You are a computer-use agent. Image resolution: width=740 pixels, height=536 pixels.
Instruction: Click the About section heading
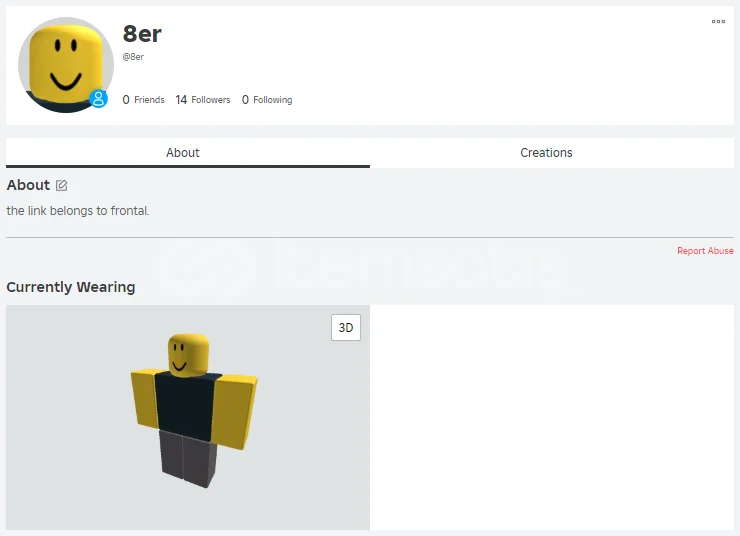click(28, 185)
